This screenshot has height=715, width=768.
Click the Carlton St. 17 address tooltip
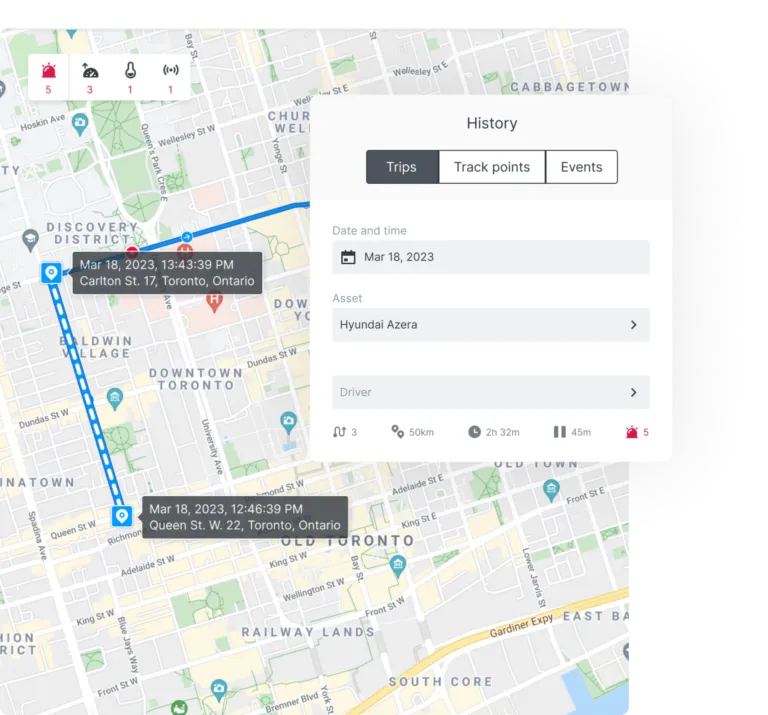coord(167,273)
